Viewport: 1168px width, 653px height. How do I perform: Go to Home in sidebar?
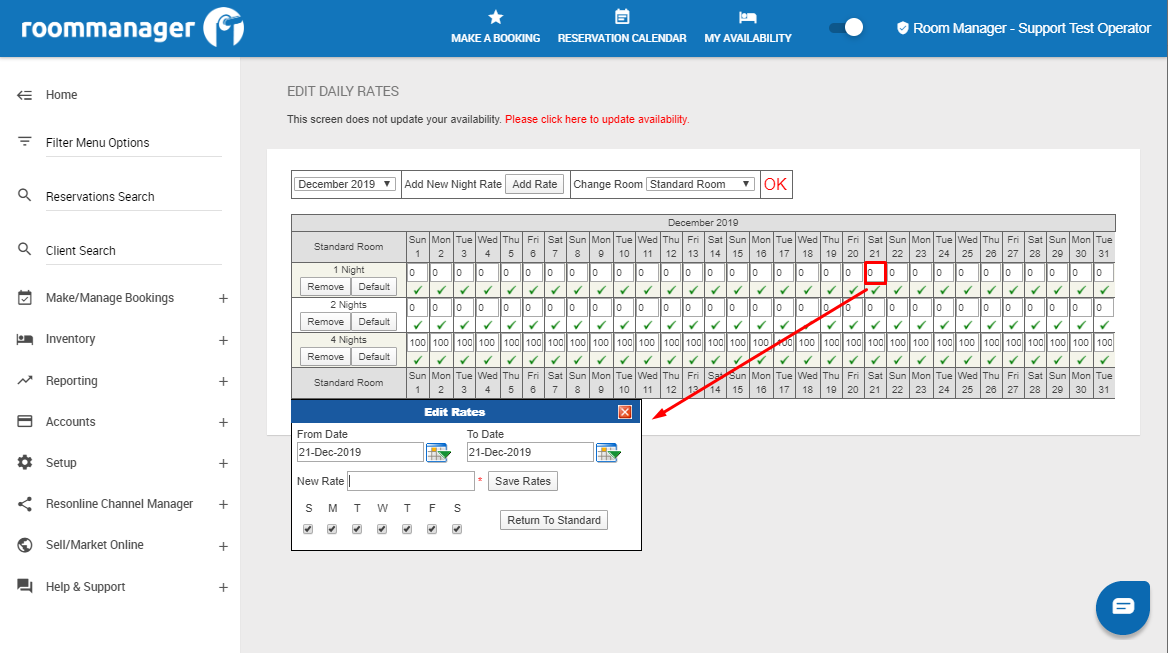tap(61, 95)
